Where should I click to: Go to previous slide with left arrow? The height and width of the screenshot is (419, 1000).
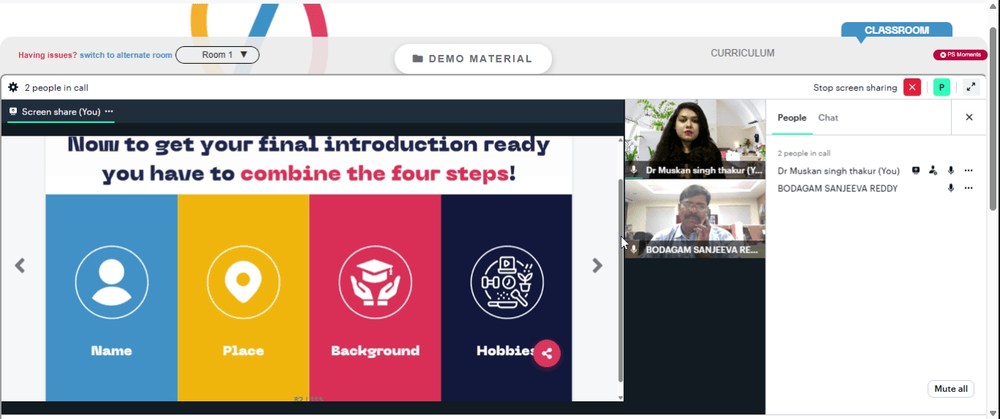pos(20,265)
